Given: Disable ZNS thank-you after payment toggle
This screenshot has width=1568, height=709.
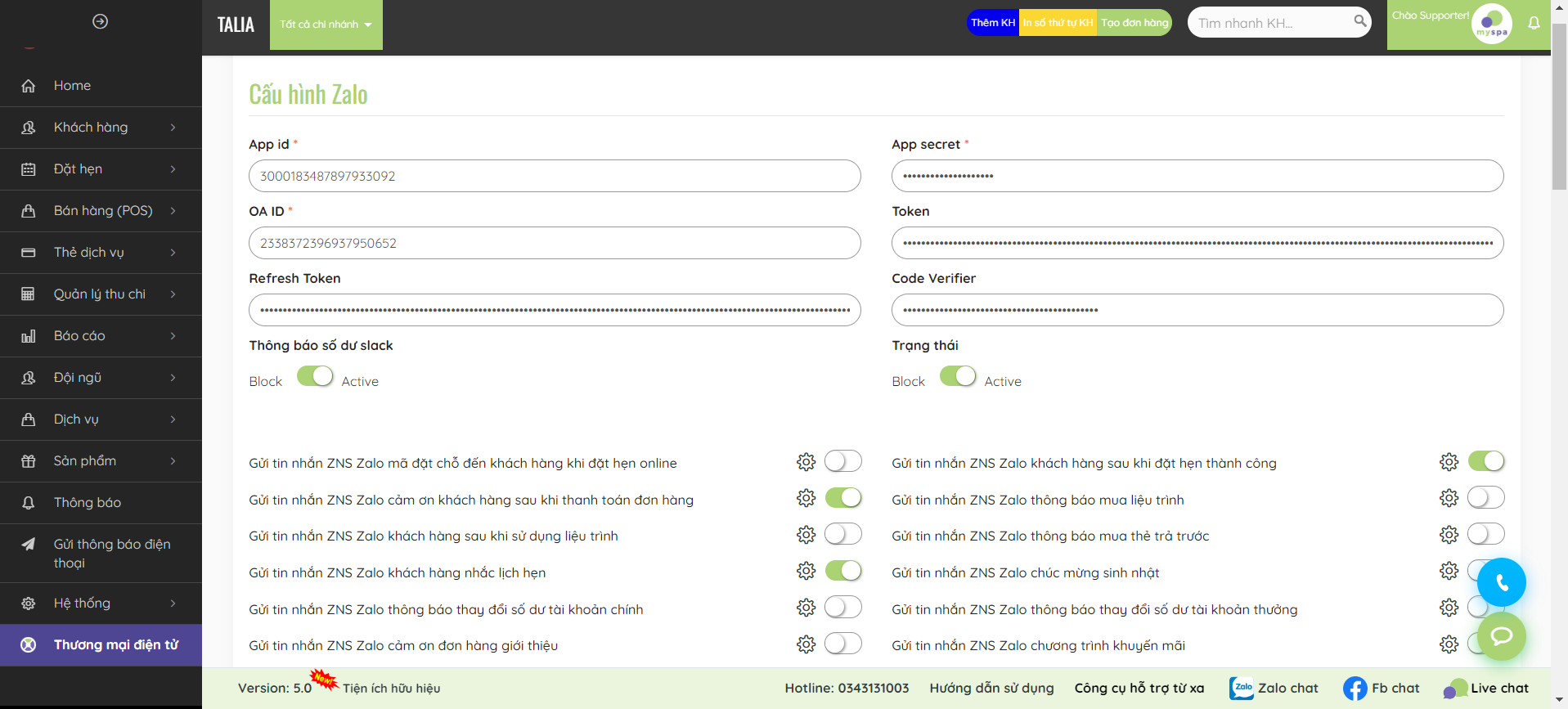Looking at the screenshot, I should 843,497.
